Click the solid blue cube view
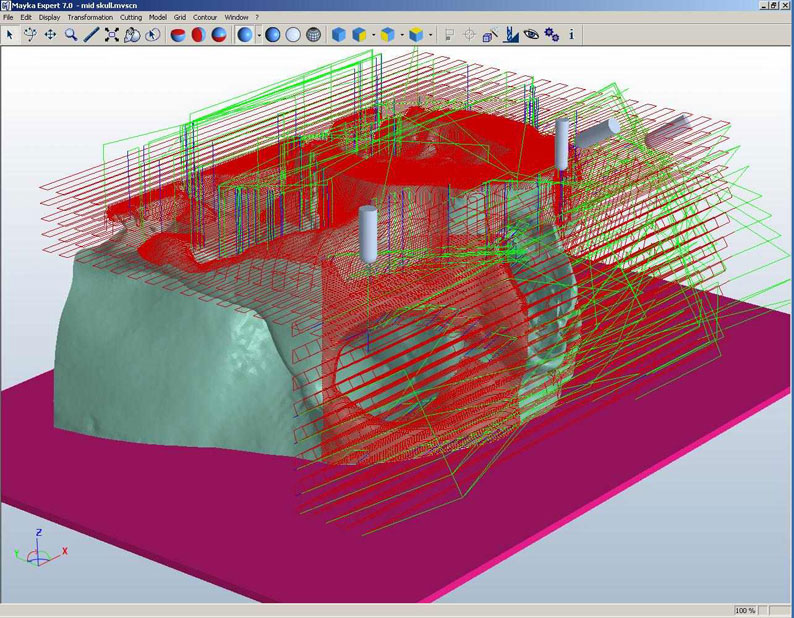Image resolution: width=794 pixels, height=618 pixels. coord(338,35)
